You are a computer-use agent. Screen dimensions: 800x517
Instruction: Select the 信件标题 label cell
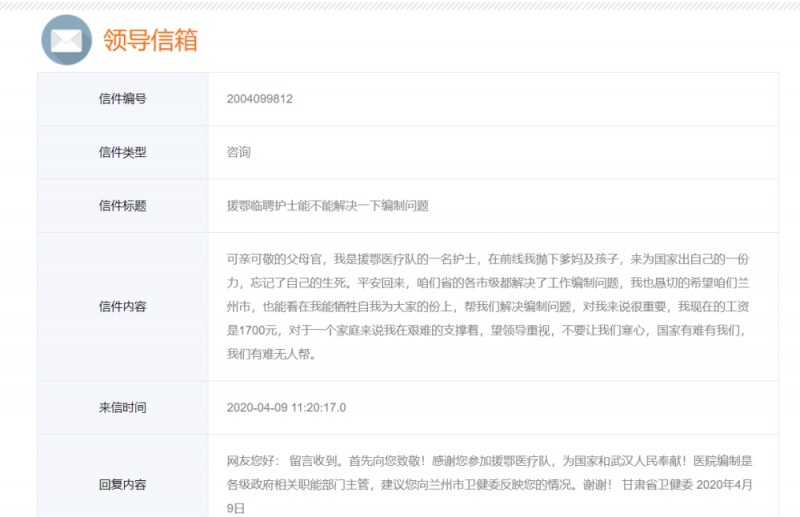pyautogui.click(x=122, y=206)
